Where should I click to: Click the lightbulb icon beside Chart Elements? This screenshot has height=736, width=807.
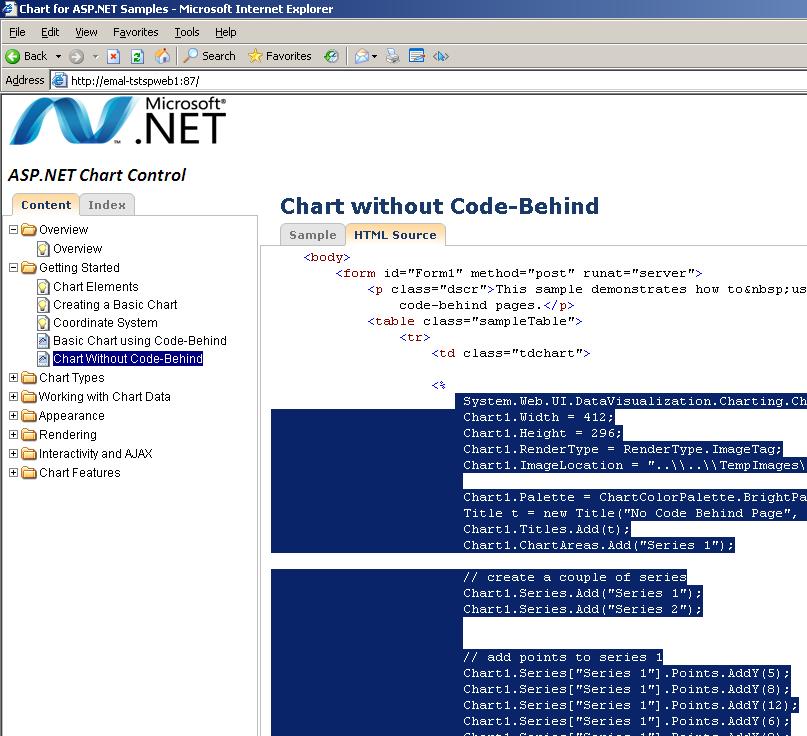43,287
